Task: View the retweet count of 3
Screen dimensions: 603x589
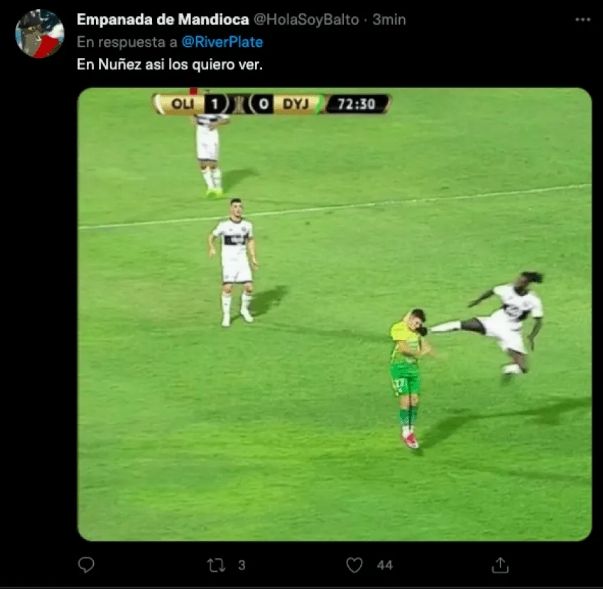Action: point(242,565)
